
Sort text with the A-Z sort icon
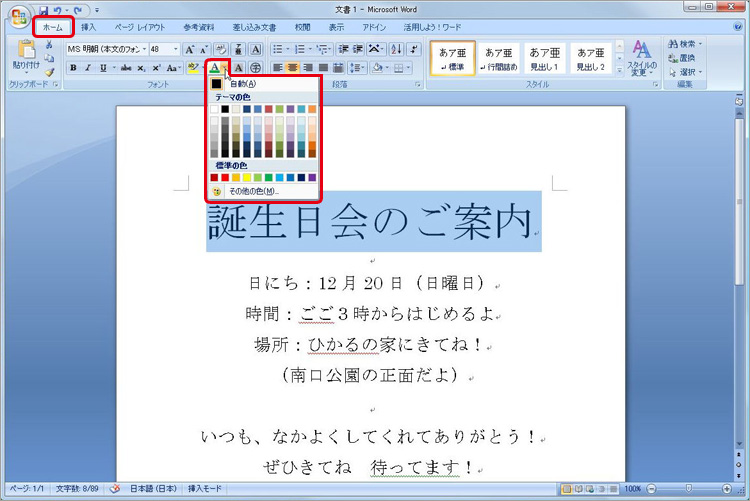click(396, 49)
